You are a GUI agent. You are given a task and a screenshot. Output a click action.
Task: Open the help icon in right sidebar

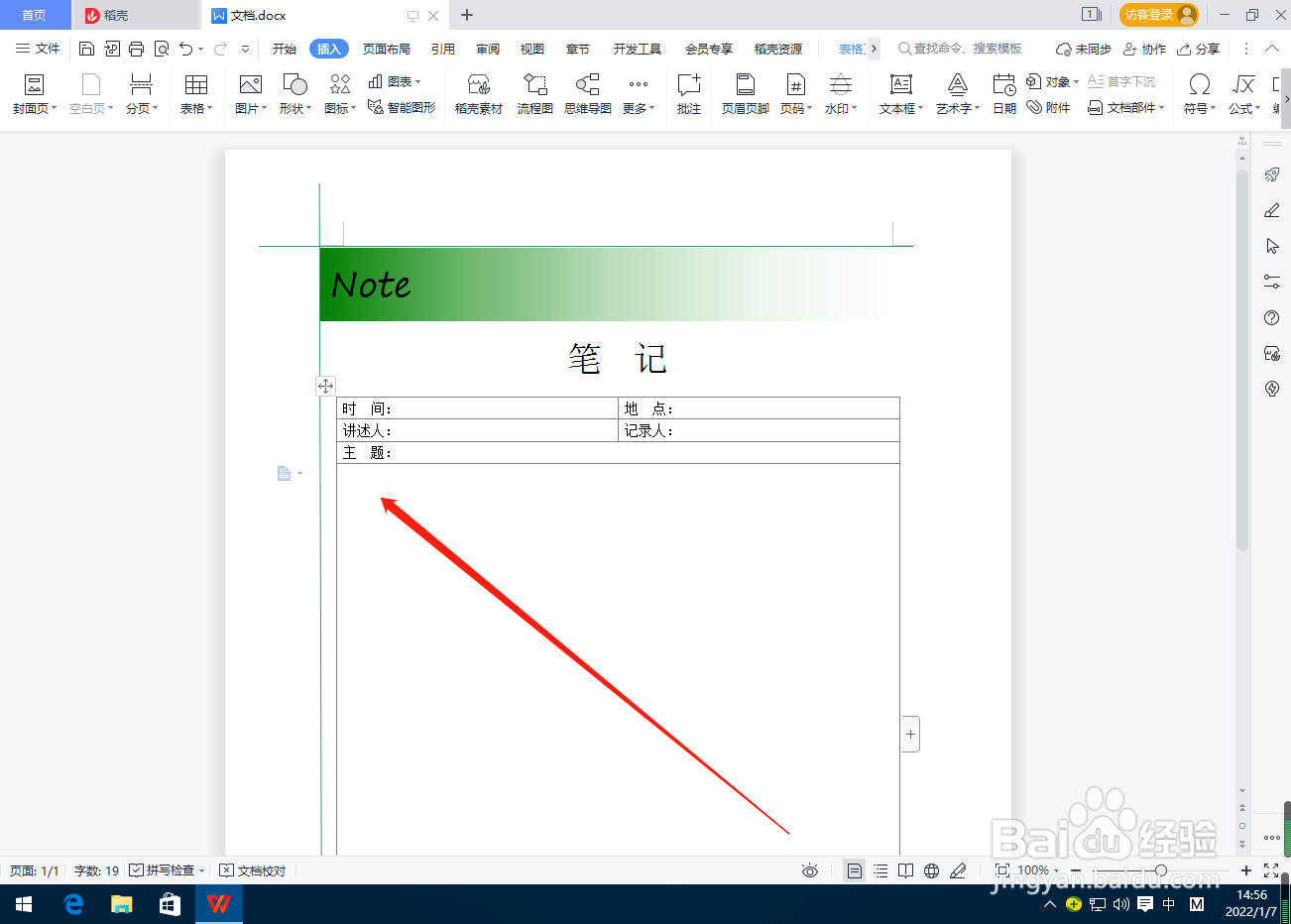pyautogui.click(x=1272, y=317)
